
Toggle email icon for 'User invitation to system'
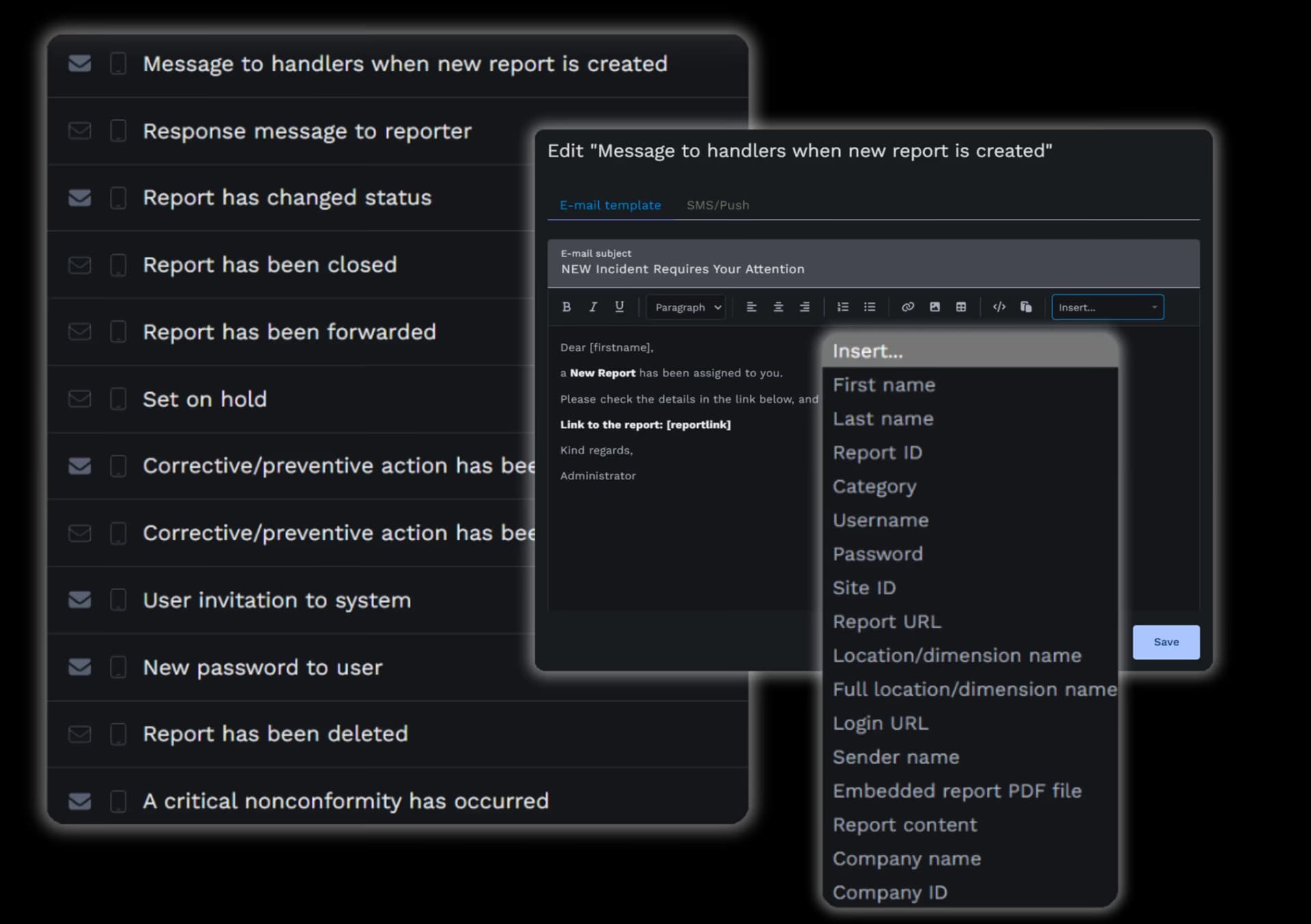80,600
